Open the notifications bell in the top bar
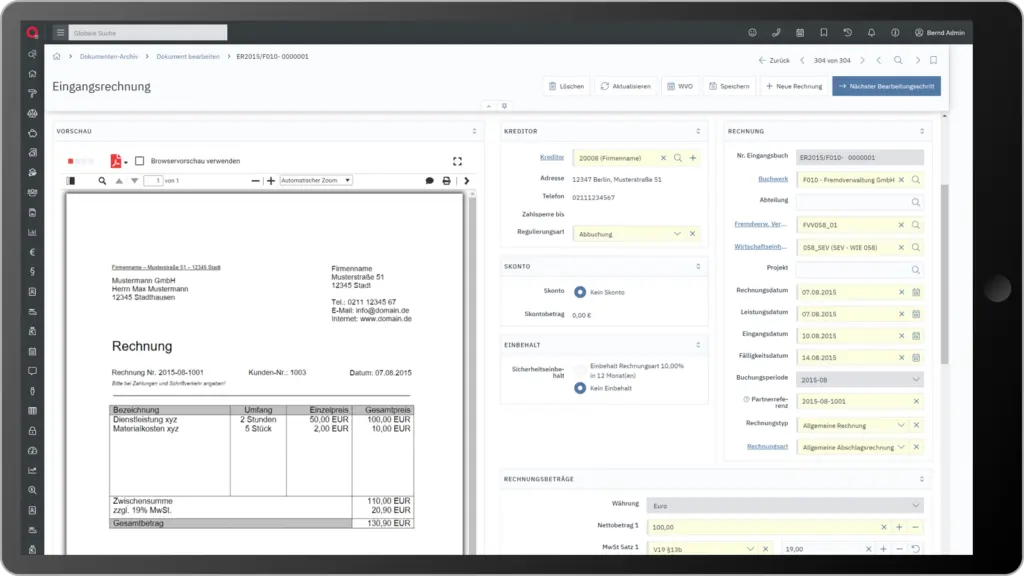The height and width of the screenshot is (576, 1024). tap(872, 31)
